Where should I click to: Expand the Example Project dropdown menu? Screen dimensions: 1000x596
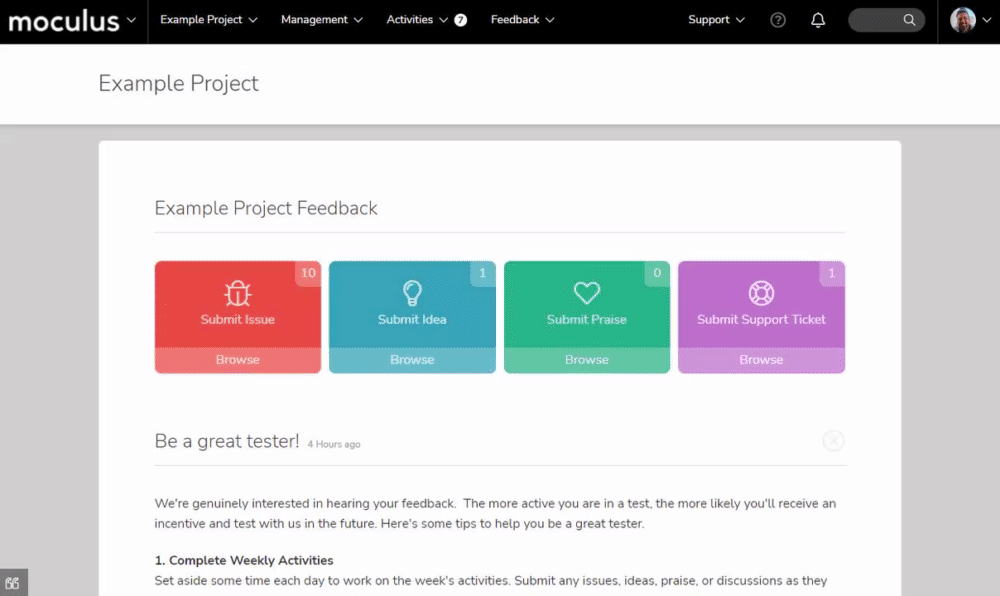[x=209, y=20]
